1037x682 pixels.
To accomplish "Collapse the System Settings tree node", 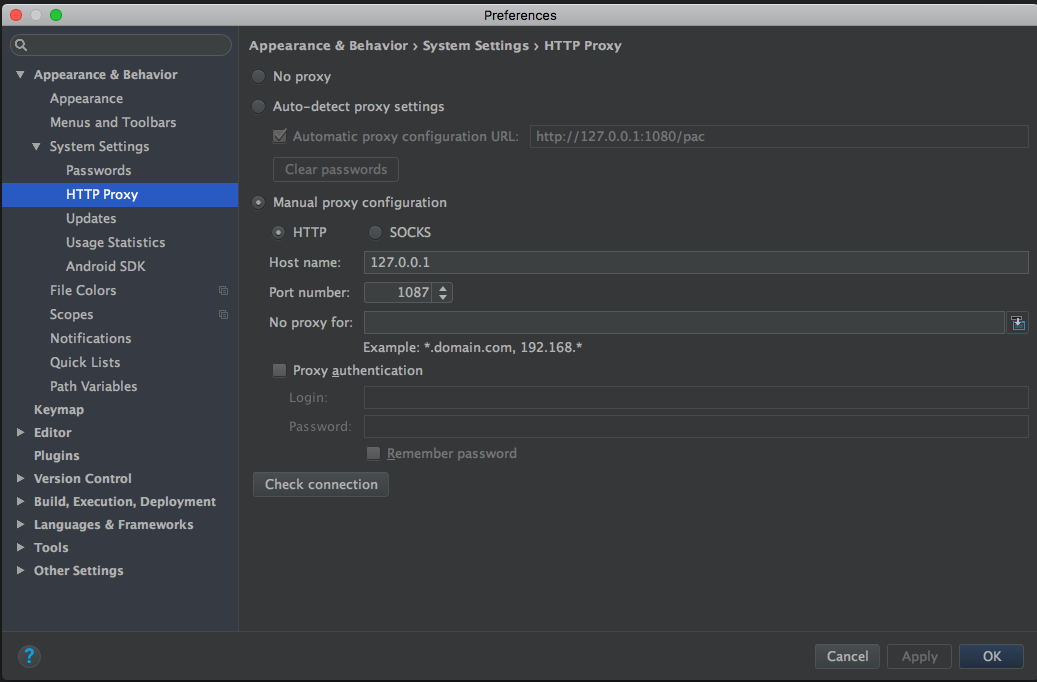I will coord(36,146).
